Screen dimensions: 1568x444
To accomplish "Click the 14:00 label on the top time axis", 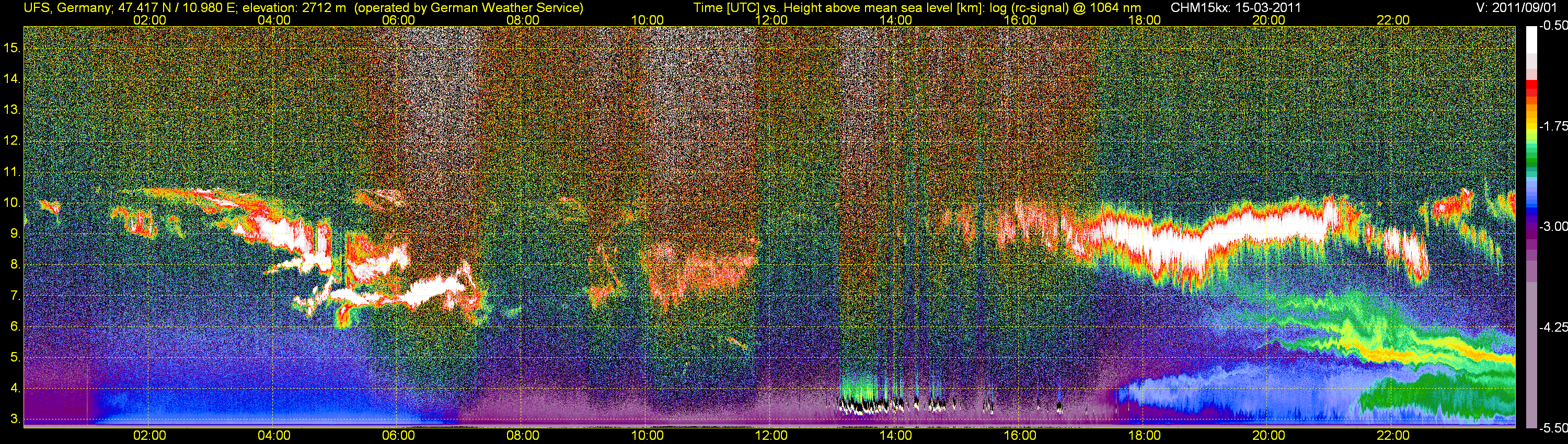I will pos(896,20).
